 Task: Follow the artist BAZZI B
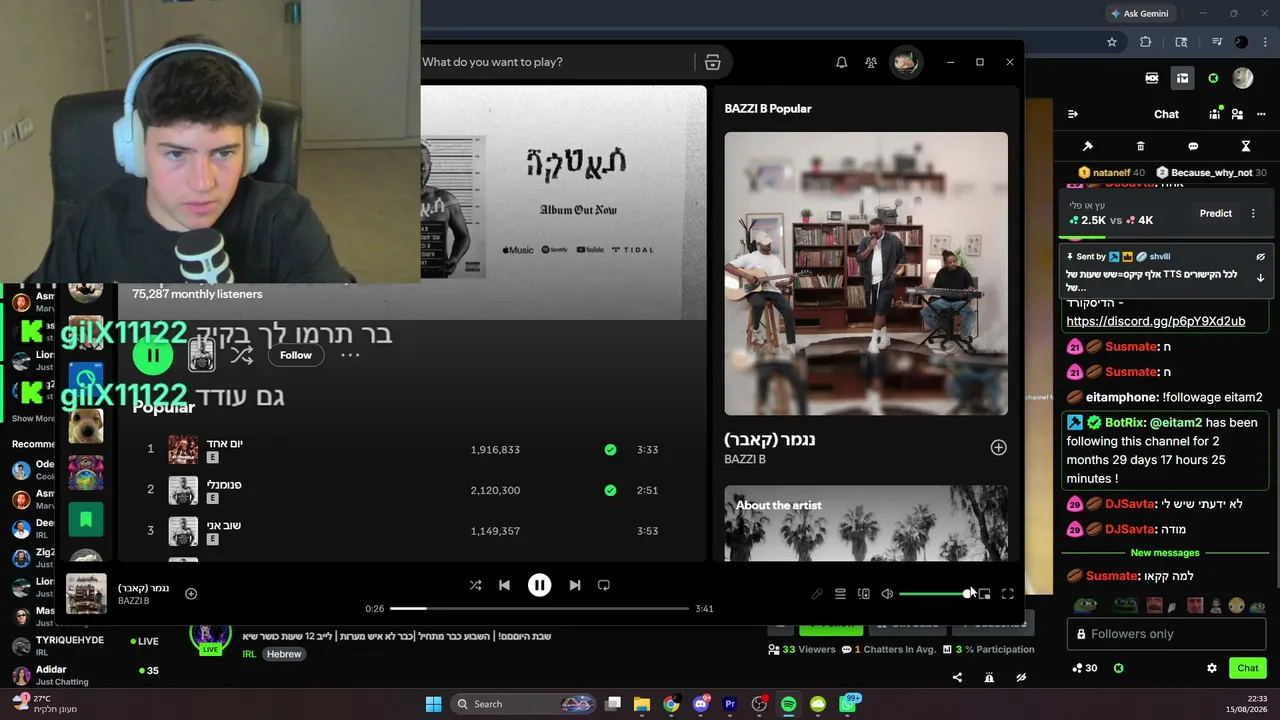[x=296, y=355]
